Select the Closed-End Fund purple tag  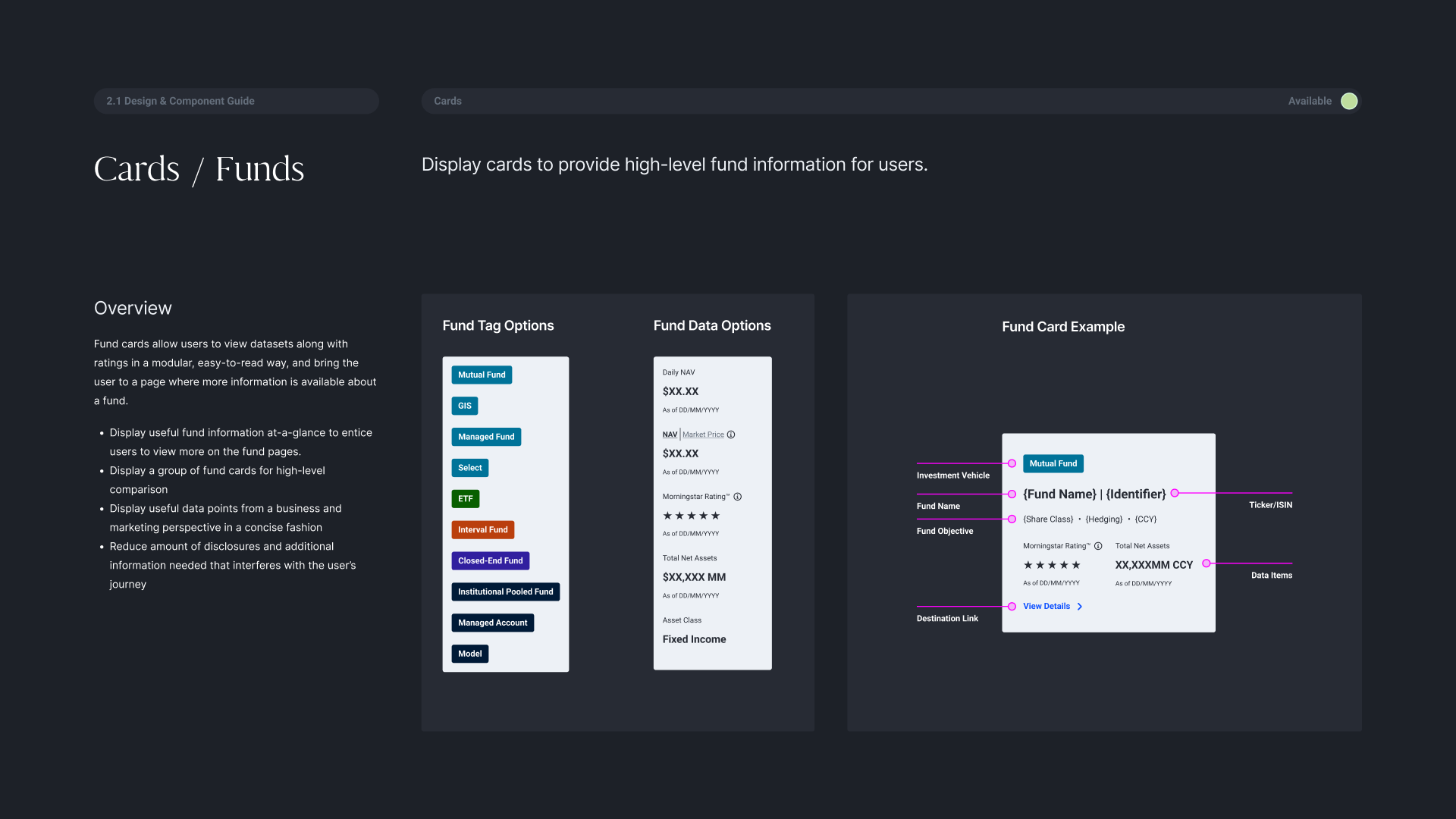click(490, 561)
